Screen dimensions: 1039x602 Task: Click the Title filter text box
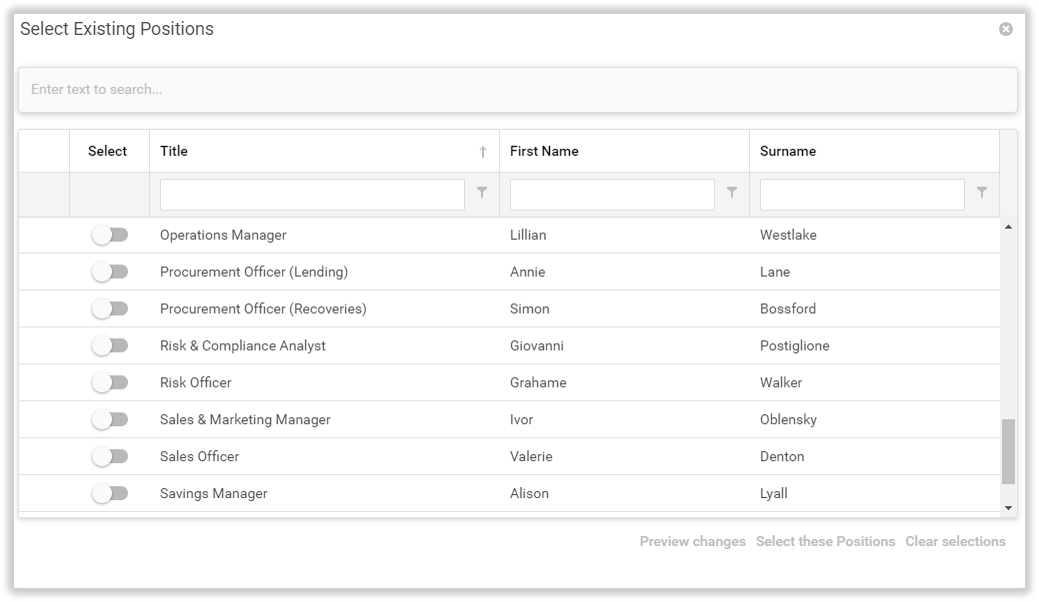point(312,195)
